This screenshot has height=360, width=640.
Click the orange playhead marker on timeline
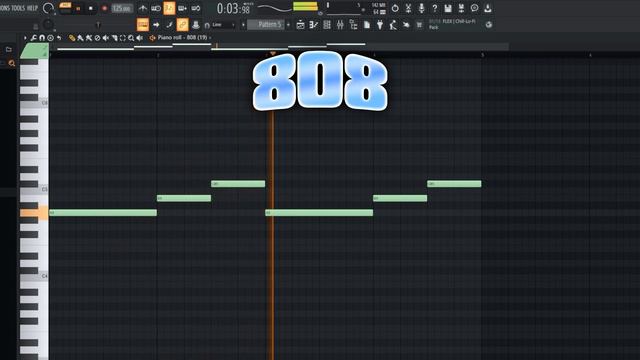click(273, 53)
